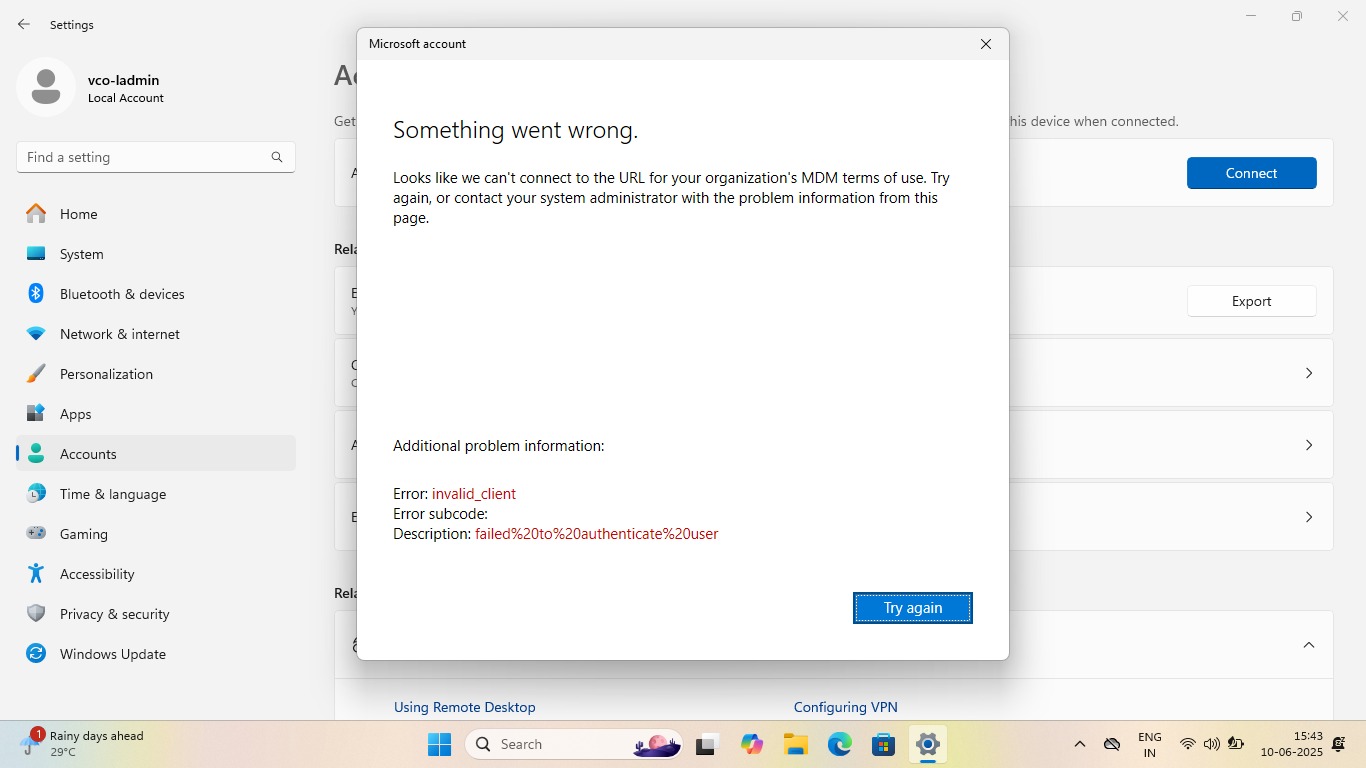
Task: Click the Find a setting search box
Action: pyautogui.click(x=156, y=157)
